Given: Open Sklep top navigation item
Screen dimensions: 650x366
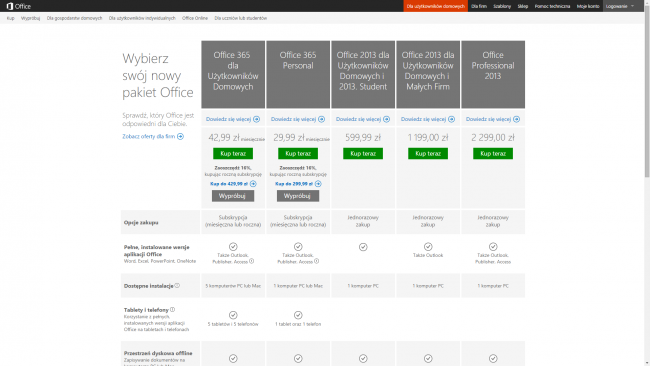Looking at the screenshot, I should tap(523, 6).
